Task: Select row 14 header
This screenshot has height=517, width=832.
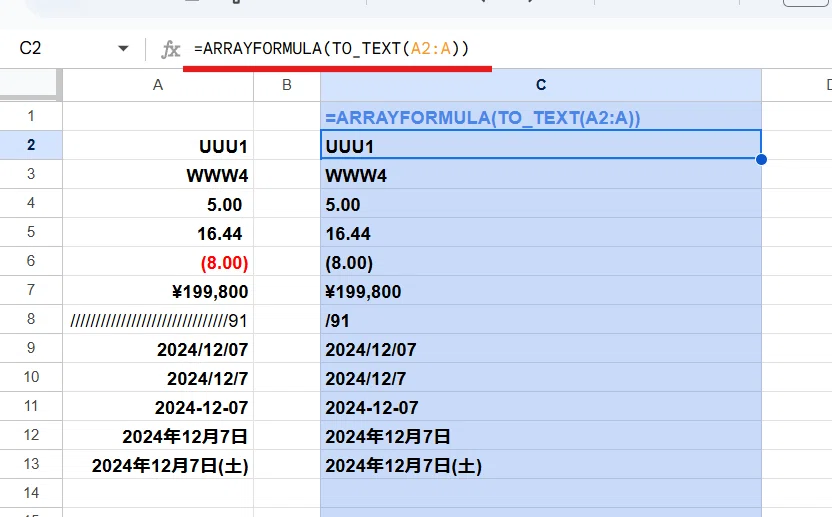Action: point(31,493)
